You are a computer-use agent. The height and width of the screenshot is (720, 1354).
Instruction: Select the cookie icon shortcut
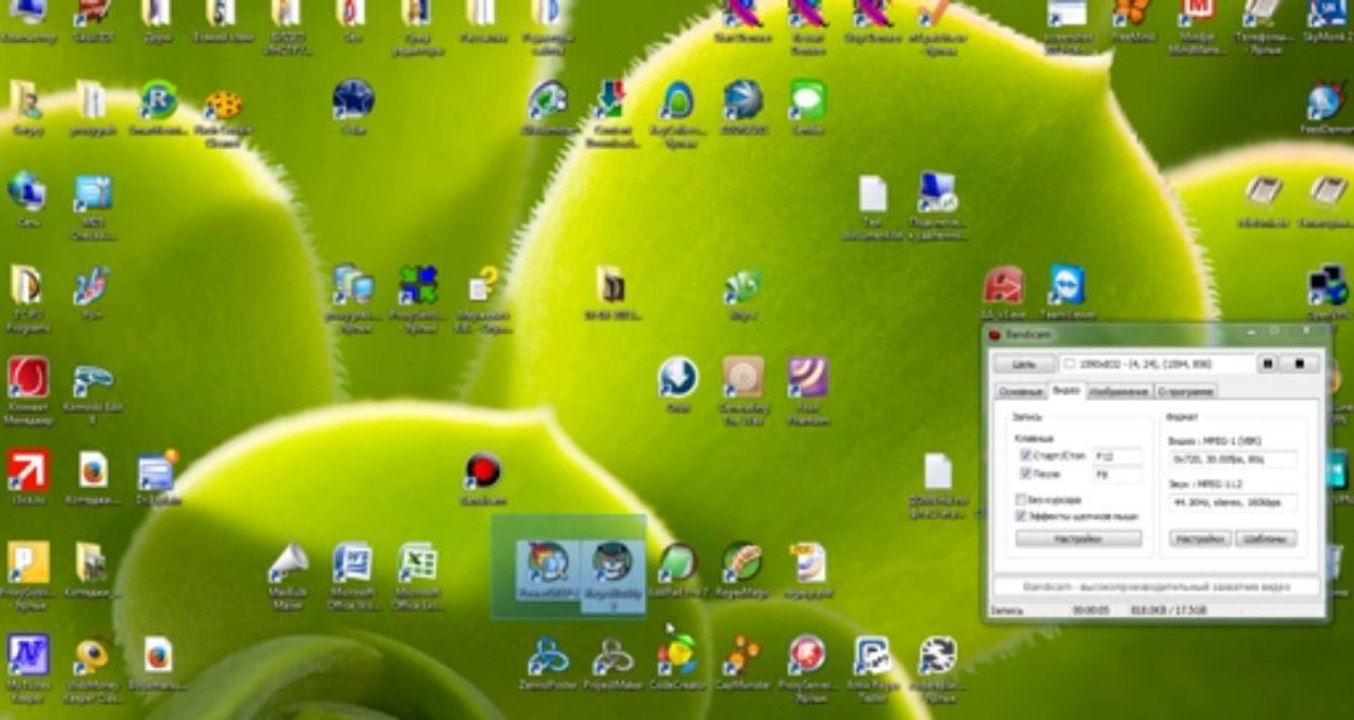(x=223, y=105)
